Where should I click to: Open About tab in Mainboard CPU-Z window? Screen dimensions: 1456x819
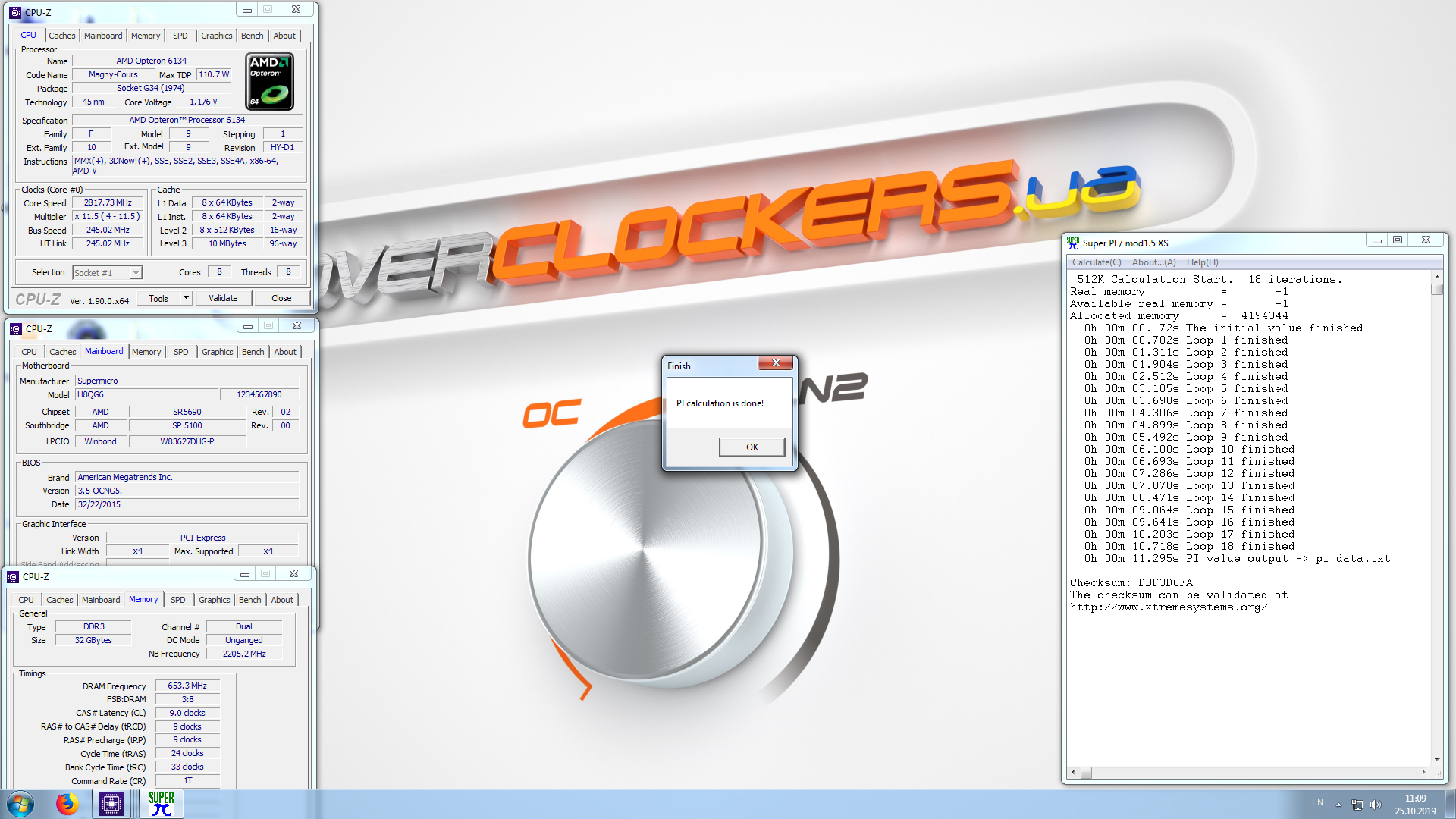[x=285, y=352]
